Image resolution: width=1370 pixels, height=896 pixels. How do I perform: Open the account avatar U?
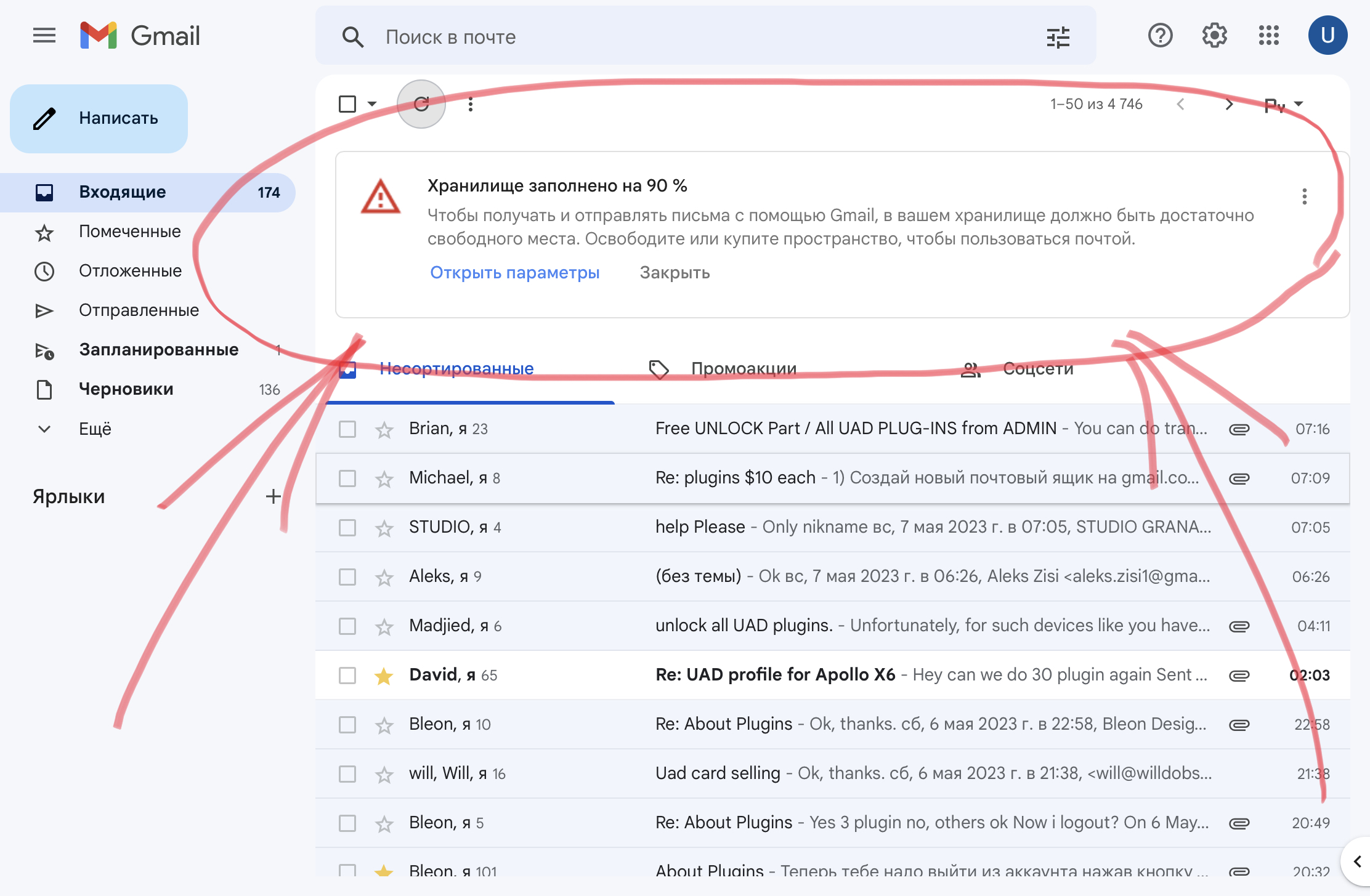(x=1327, y=36)
